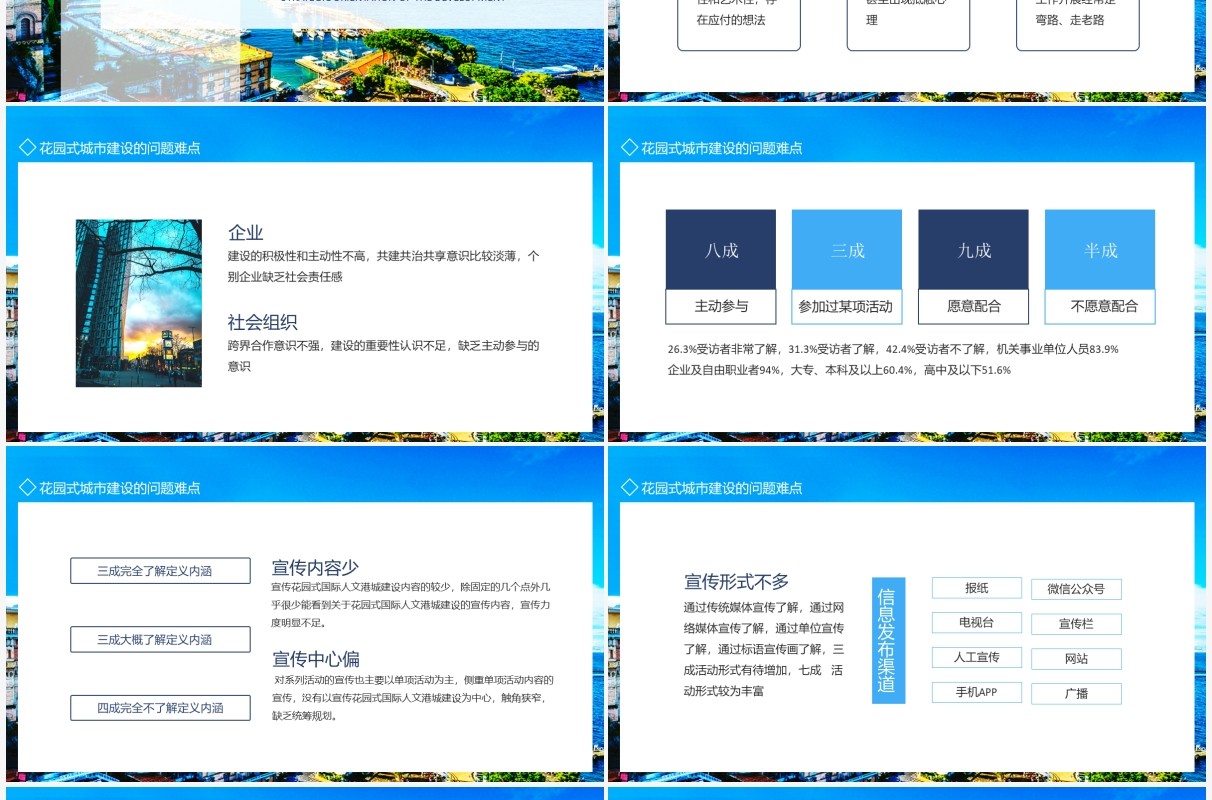Select the 三成完全了解定义内涵 box
This screenshot has height=800, width=1212.
coord(160,571)
